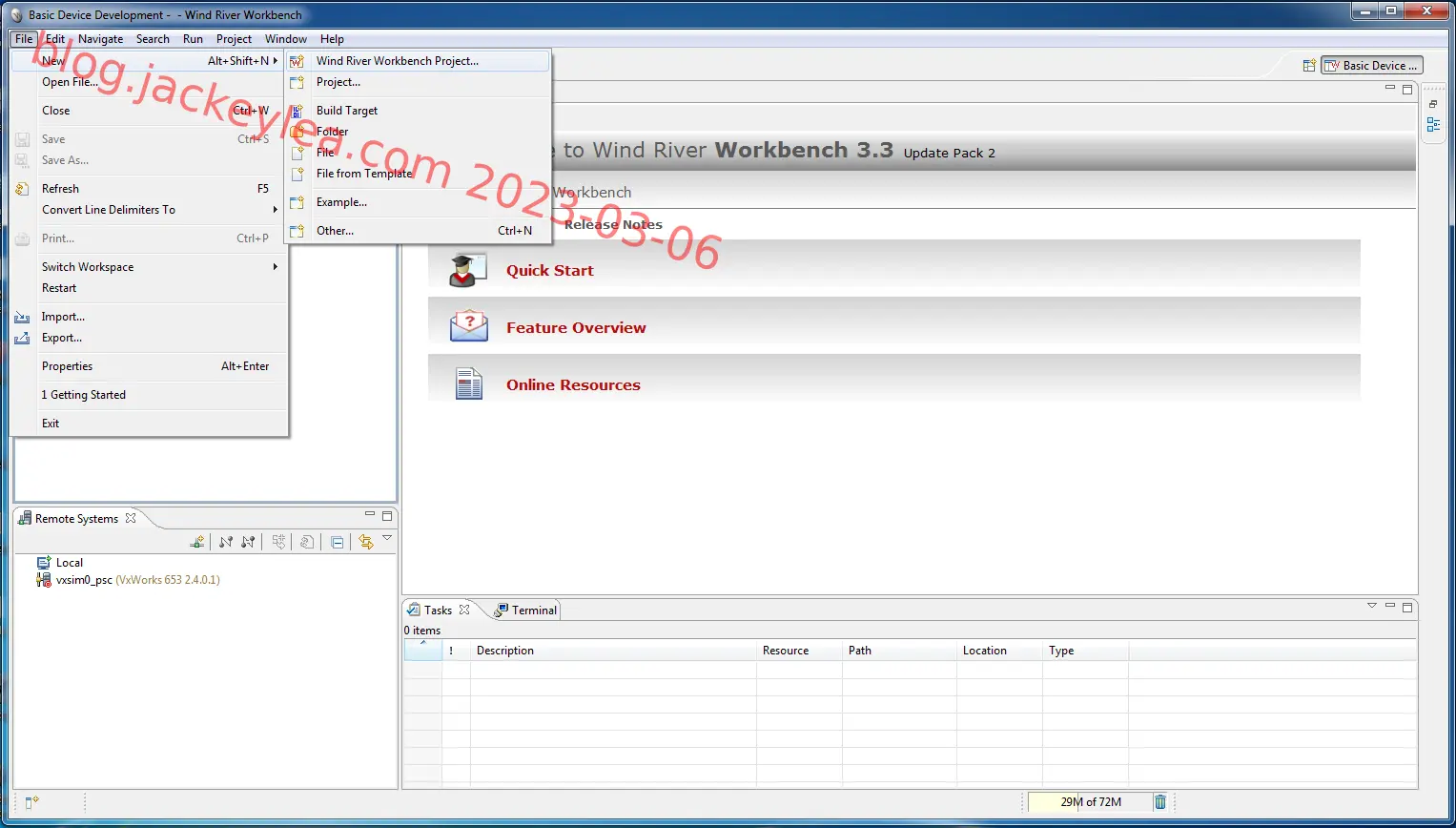
Task: Click the Feature Overview envelope icon
Action: (x=469, y=326)
